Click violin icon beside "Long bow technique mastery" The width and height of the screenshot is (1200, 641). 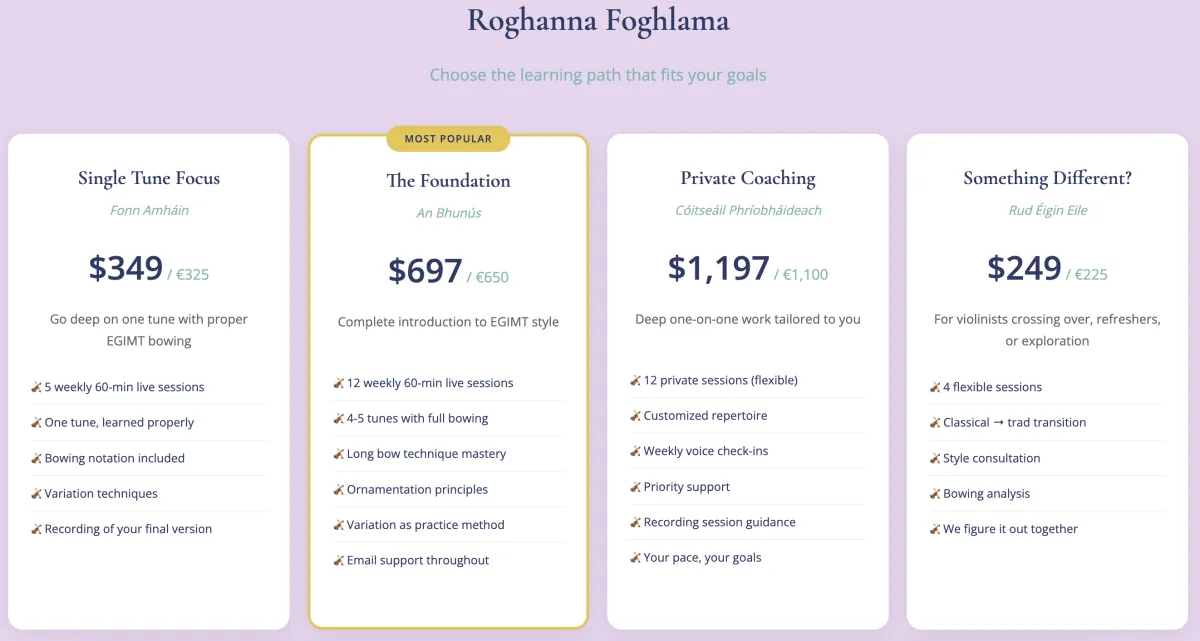pyautogui.click(x=339, y=454)
